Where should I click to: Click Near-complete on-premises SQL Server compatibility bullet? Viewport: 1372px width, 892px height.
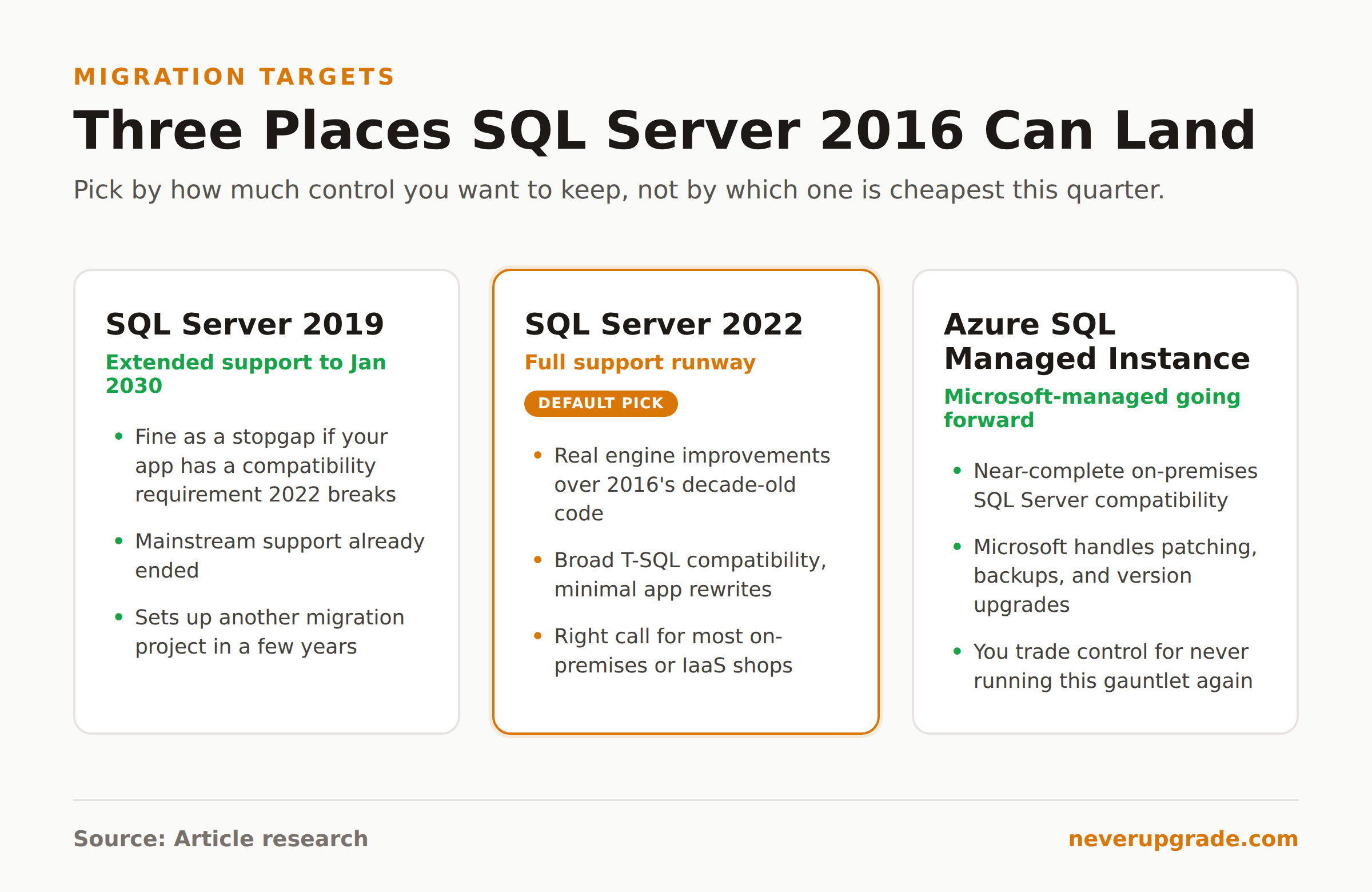click(1115, 485)
